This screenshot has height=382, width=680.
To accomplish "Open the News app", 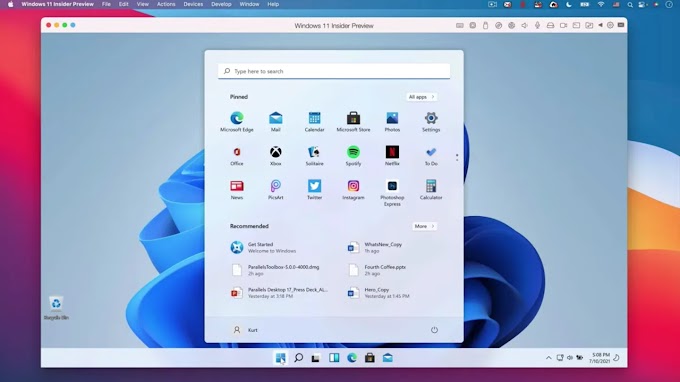I will coord(236,189).
